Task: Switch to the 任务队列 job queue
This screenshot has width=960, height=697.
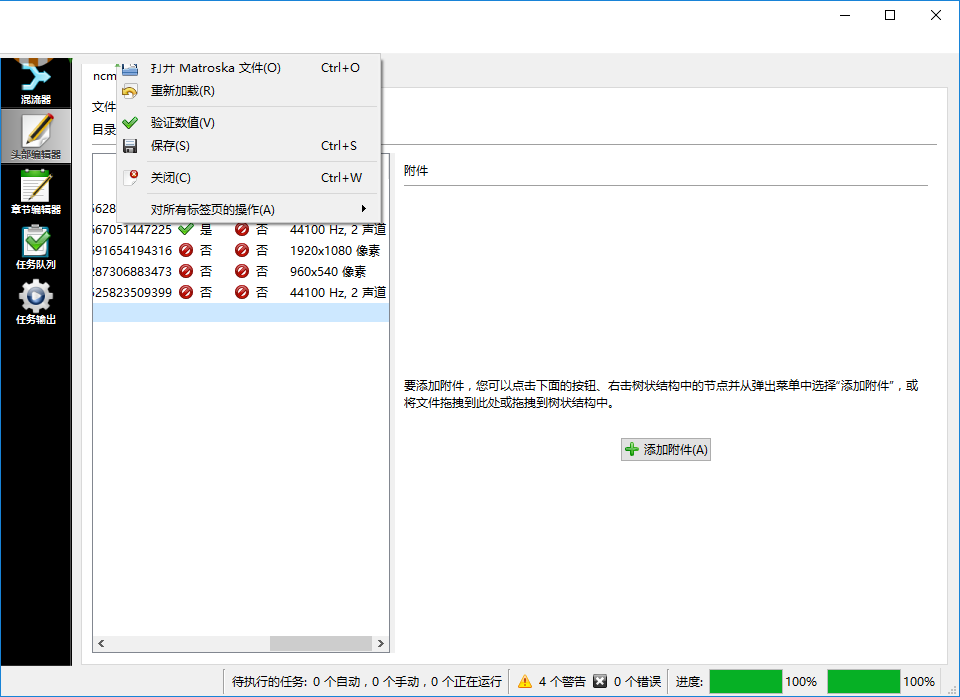Action: [36, 246]
